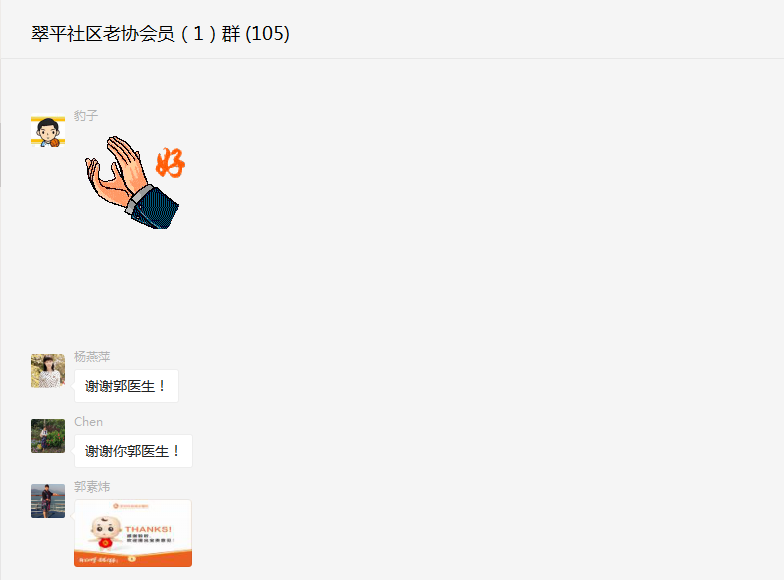This screenshot has width=784, height=580.
Task: Select the 谢谢郭医生！ message bubble
Action: [126, 386]
